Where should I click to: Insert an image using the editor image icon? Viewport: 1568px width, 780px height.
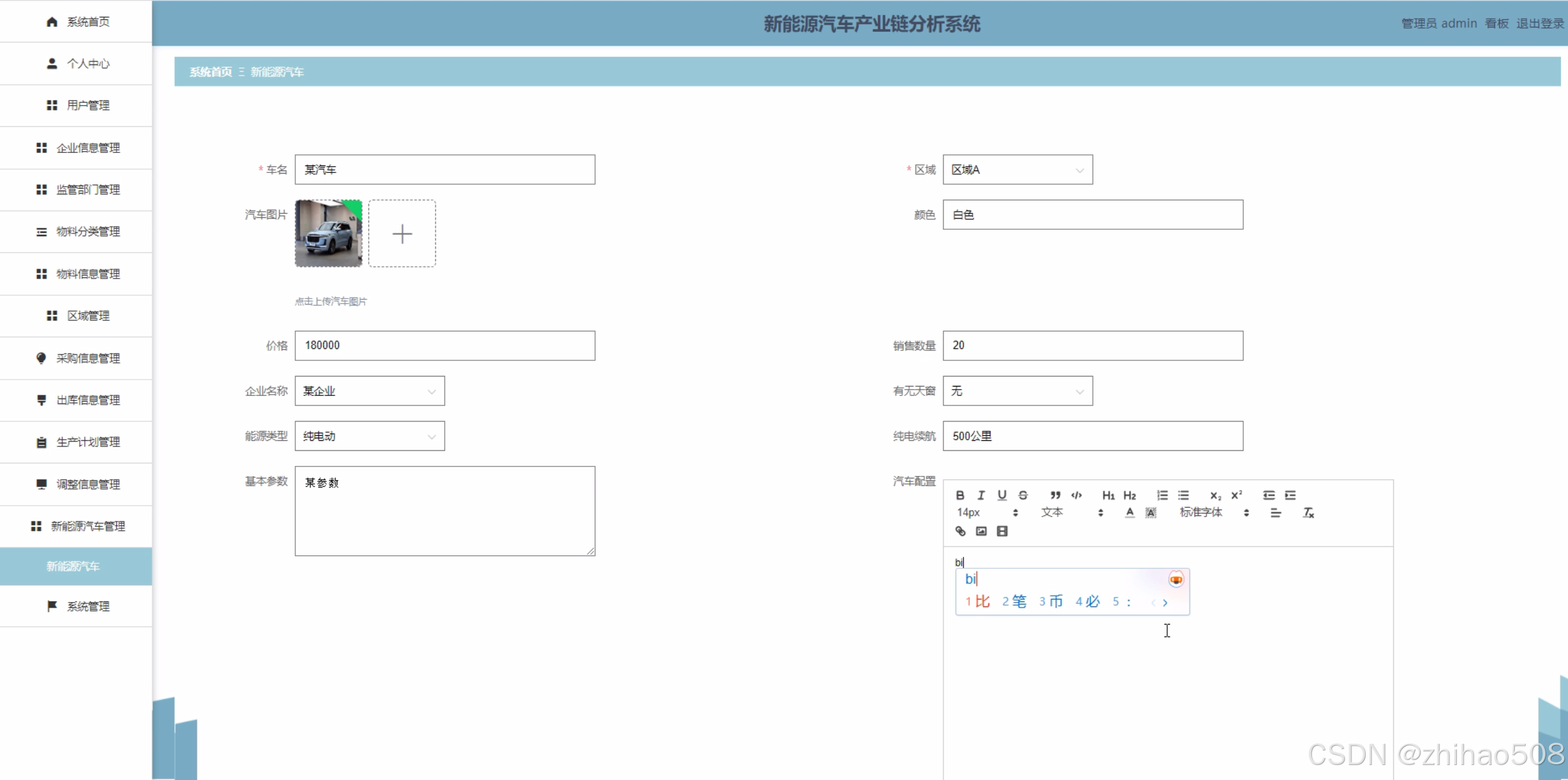981,531
